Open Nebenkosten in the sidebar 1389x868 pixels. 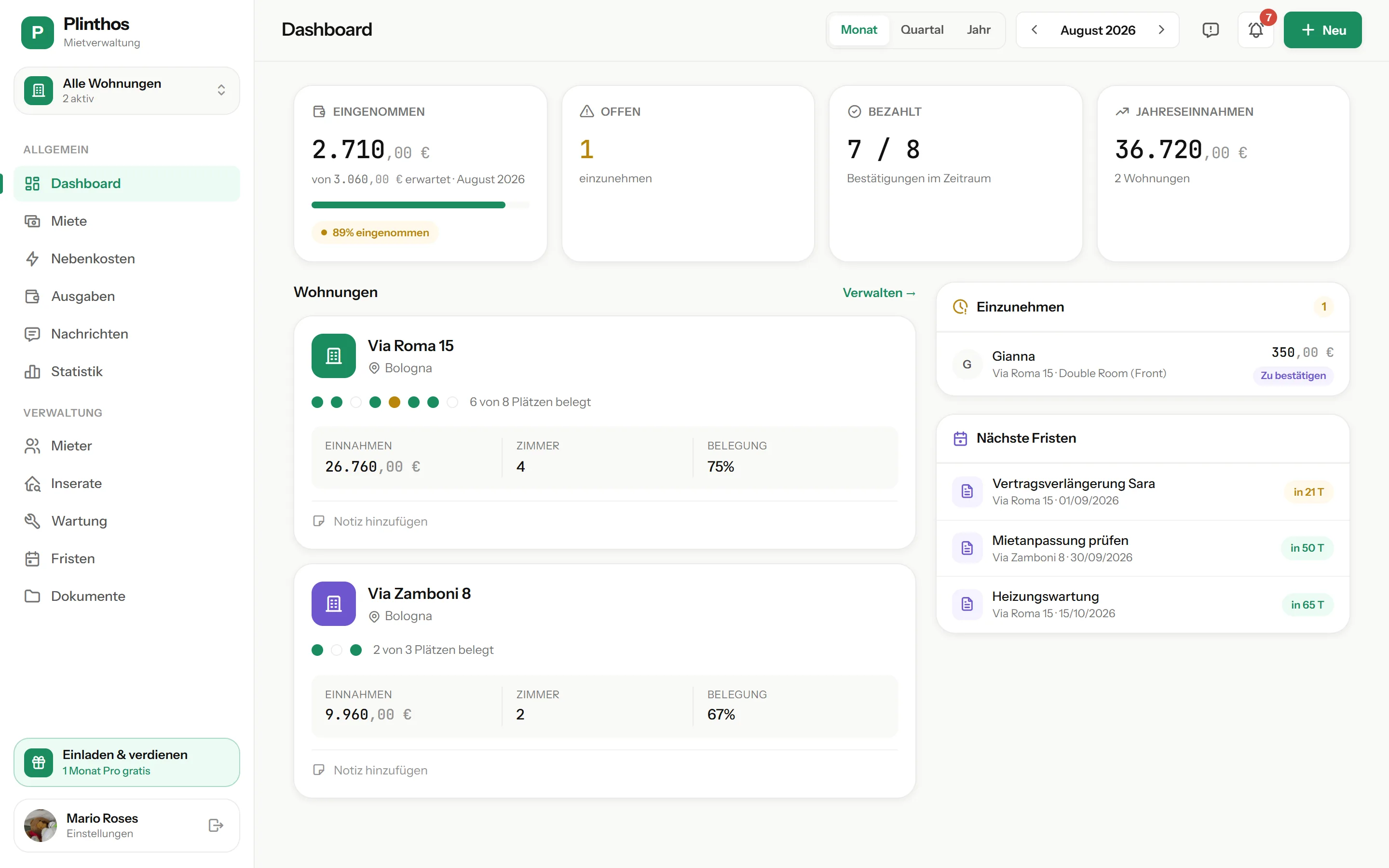tap(127, 258)
